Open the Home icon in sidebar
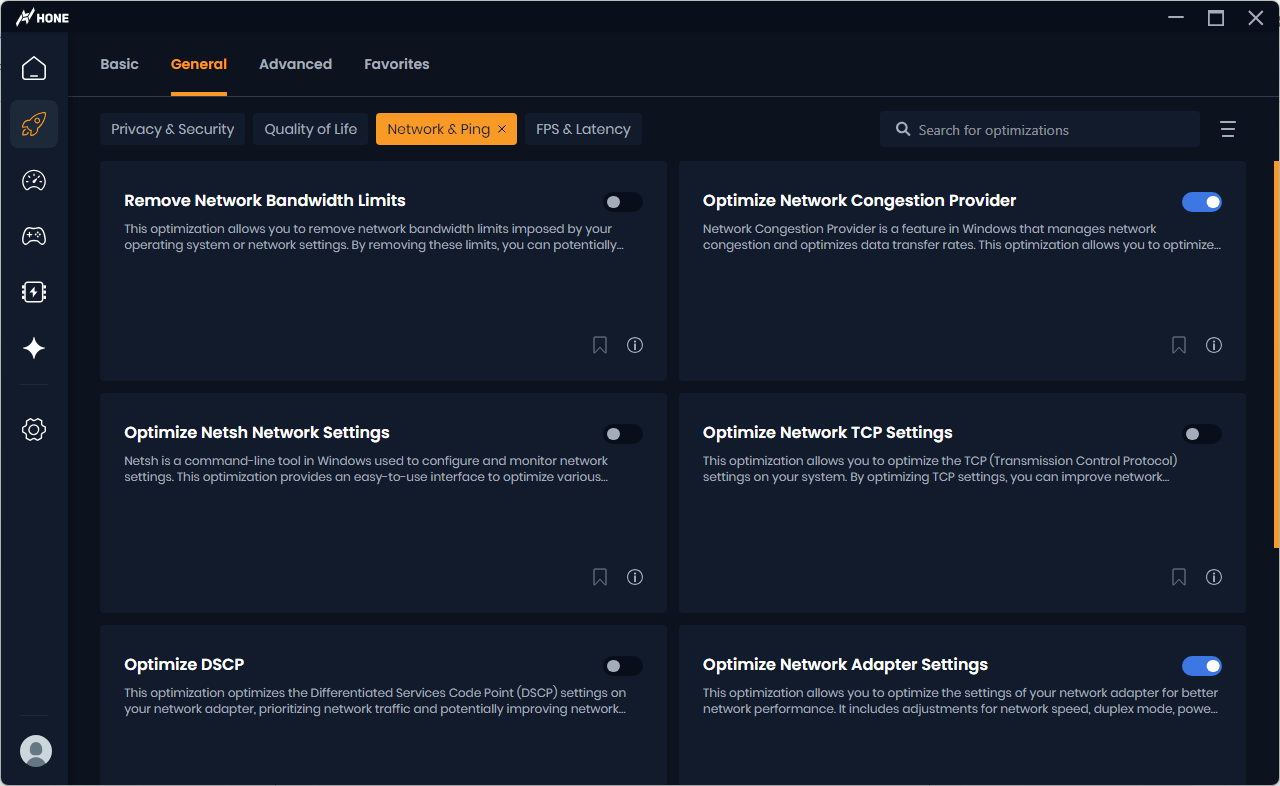Viewport: 1280px width, 786px height. 34,69
